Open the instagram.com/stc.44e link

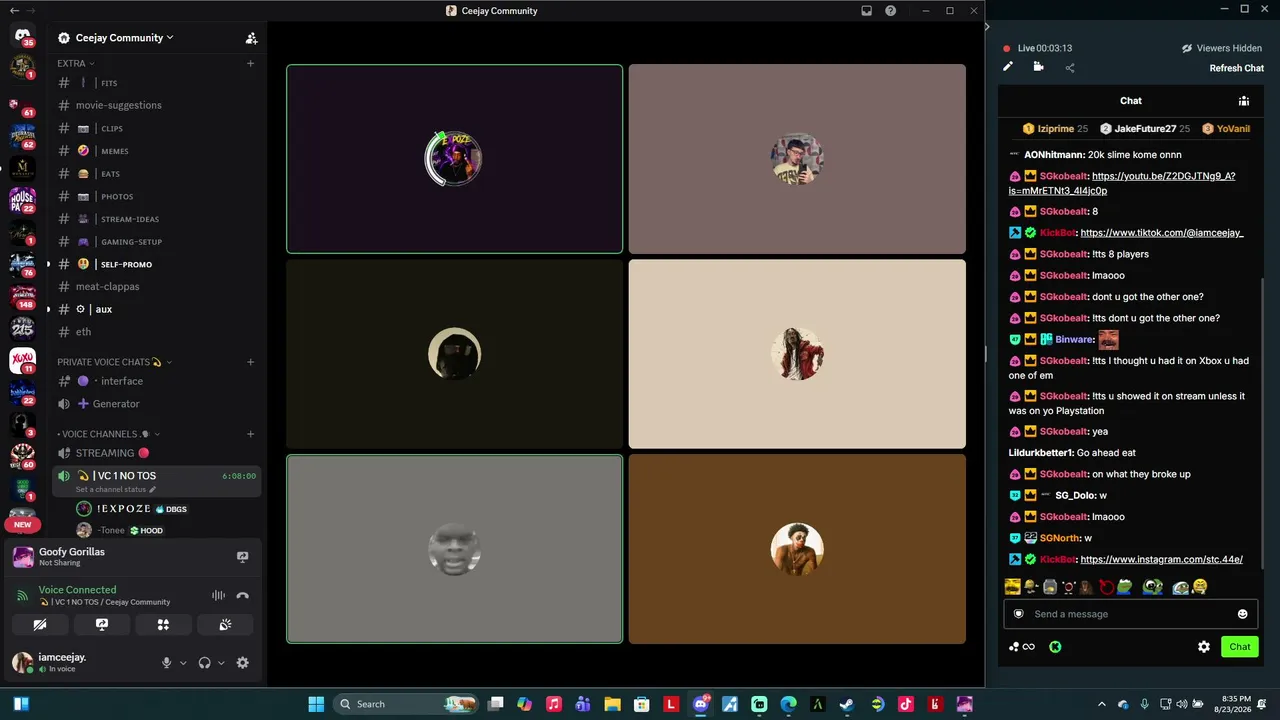(1161, 560)
